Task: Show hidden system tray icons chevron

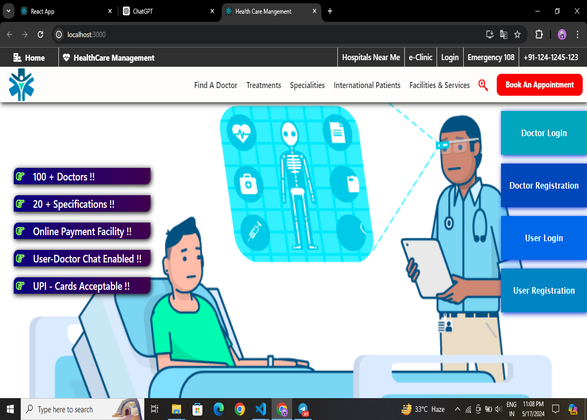Action: (x=457, y=409)
